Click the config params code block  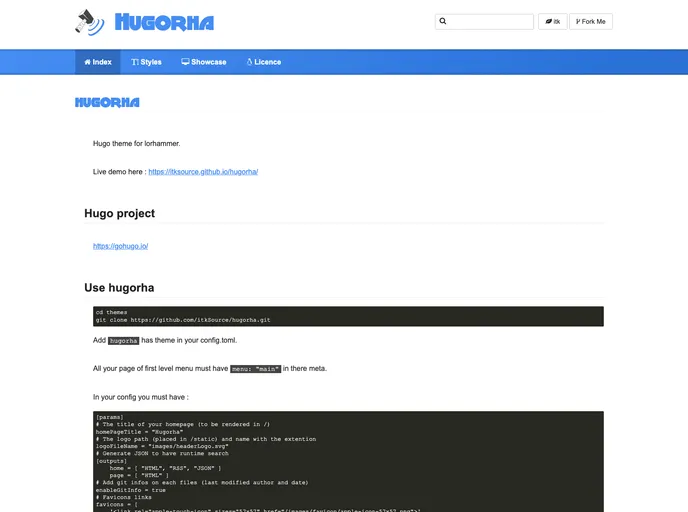pyautogui.click(x=348, y=460)
